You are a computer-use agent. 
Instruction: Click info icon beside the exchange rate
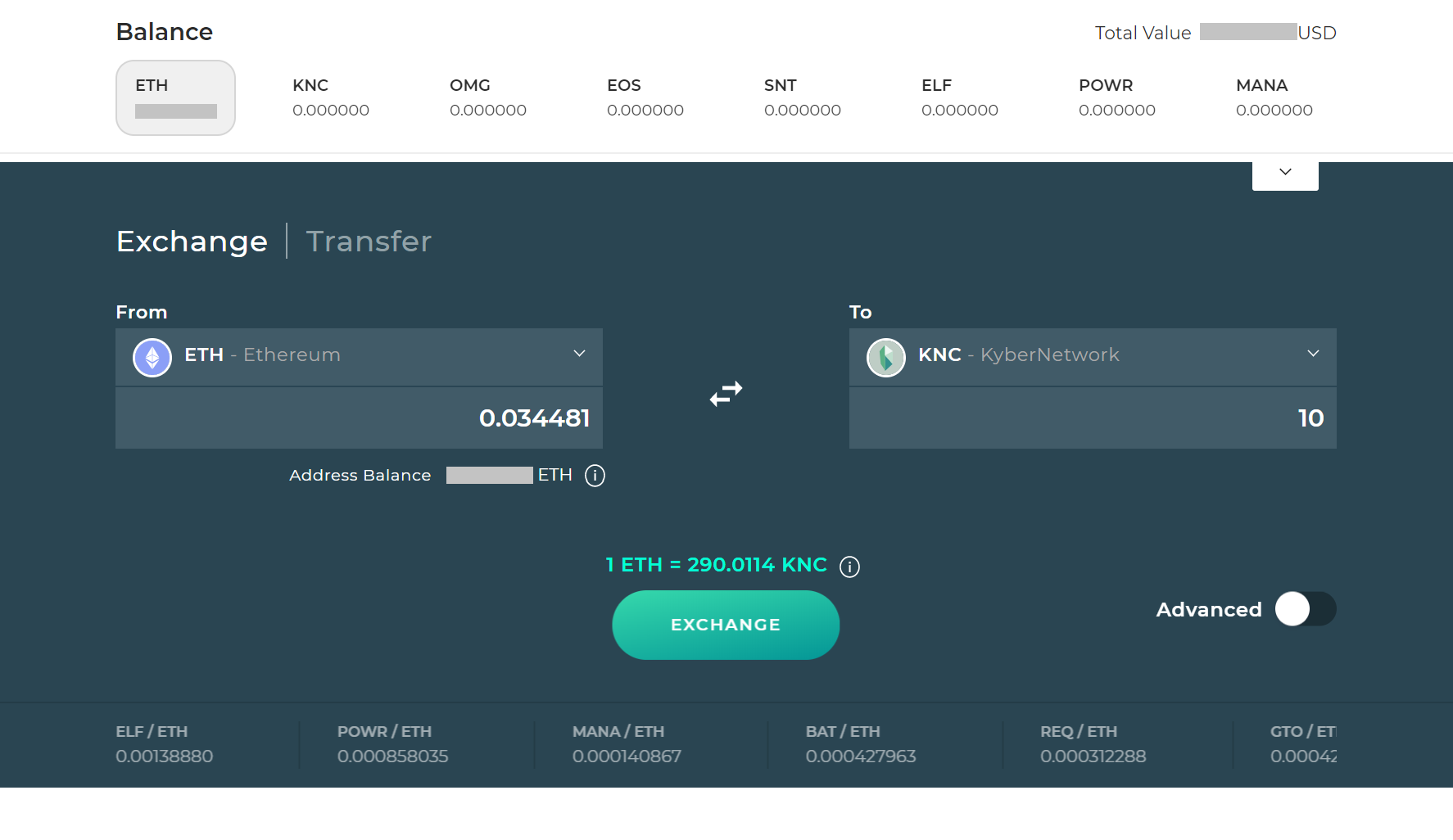pyautogui.click(x=849, y=567)
